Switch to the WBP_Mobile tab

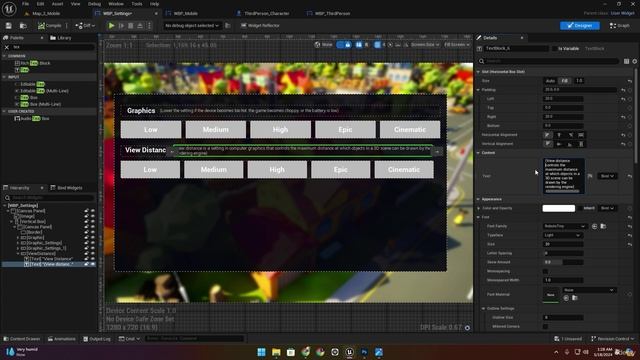point(186,13)
